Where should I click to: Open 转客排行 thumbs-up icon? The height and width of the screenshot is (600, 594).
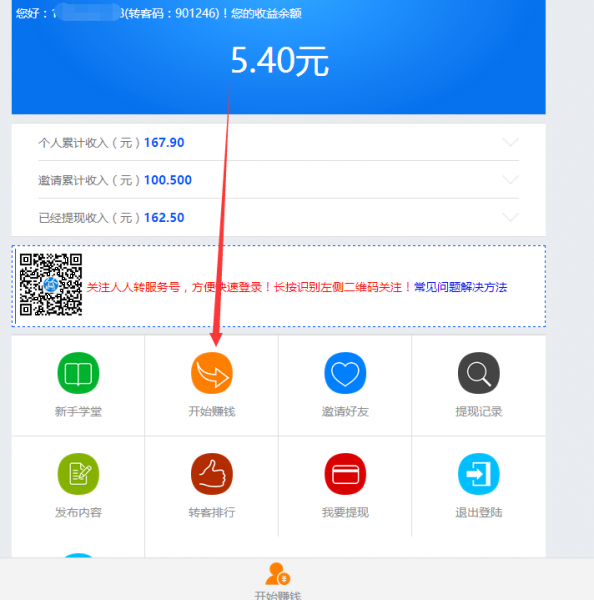point(212,474)
